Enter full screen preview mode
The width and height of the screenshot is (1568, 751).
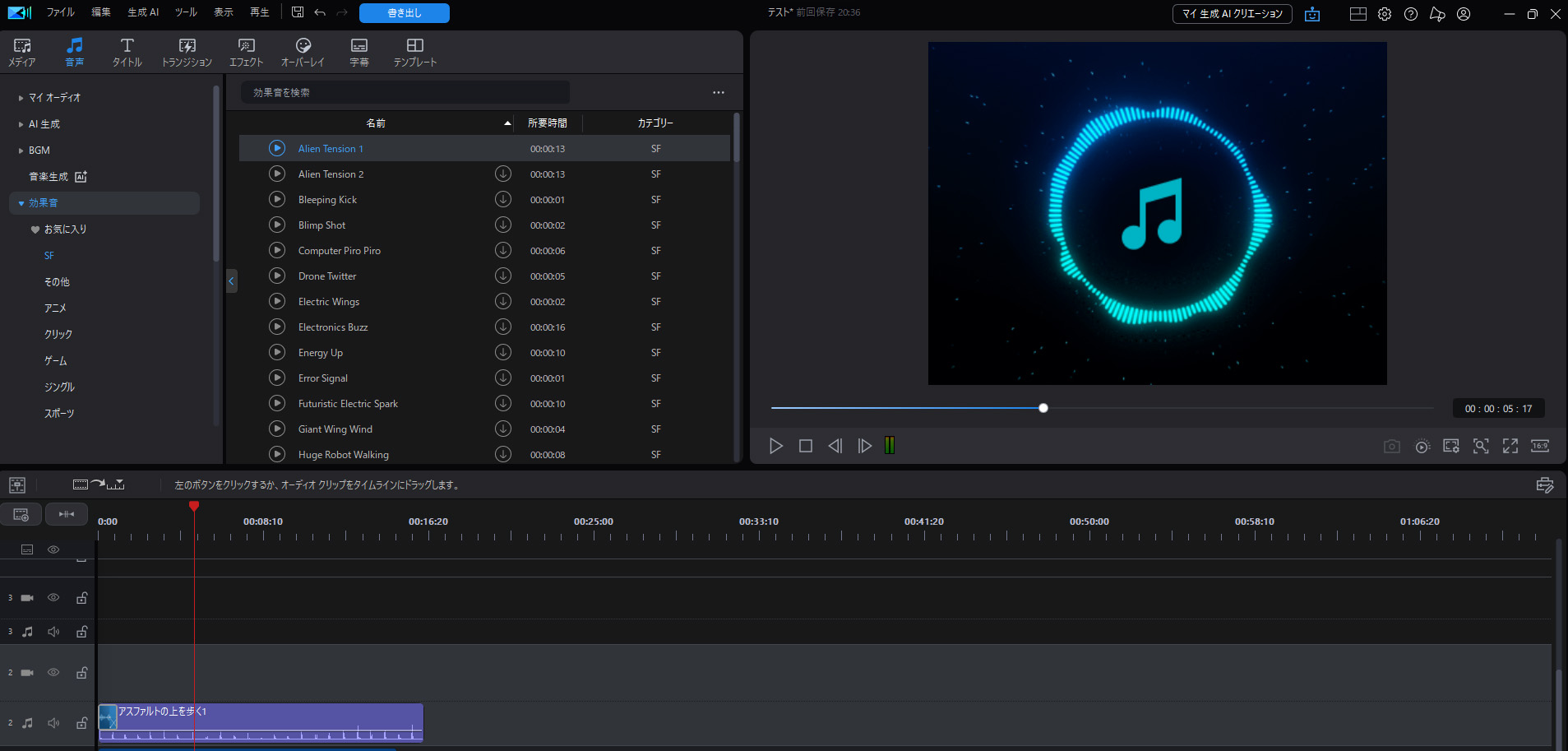pos(1510,445)
